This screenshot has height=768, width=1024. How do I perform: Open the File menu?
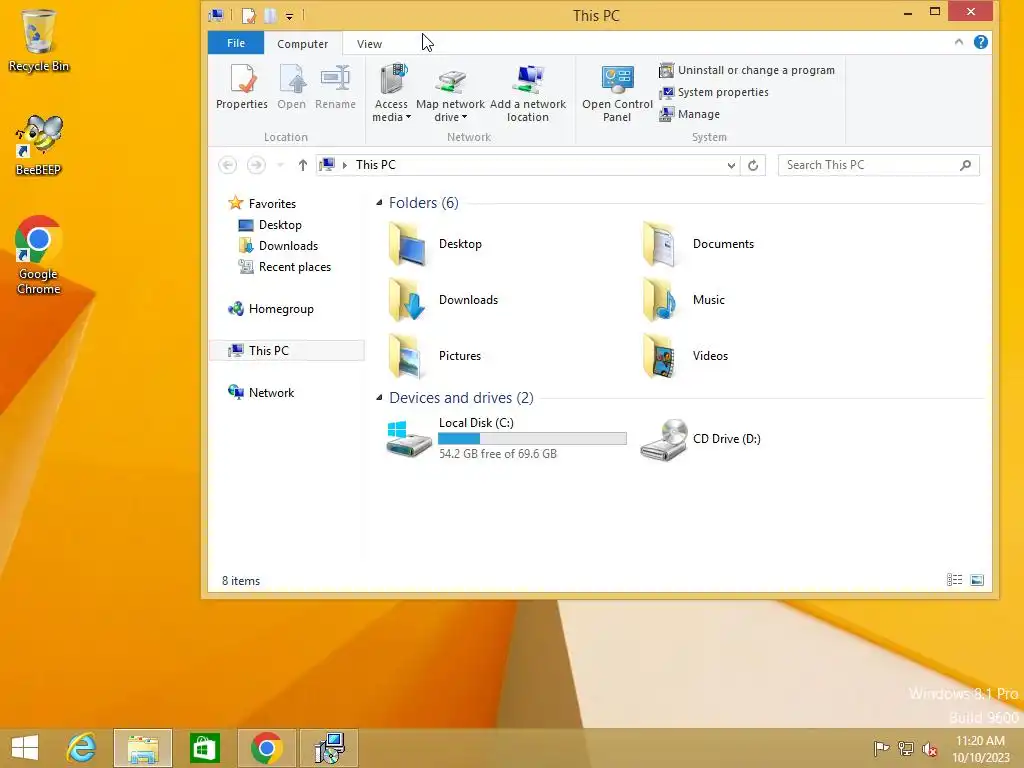(x=236, y=43)
